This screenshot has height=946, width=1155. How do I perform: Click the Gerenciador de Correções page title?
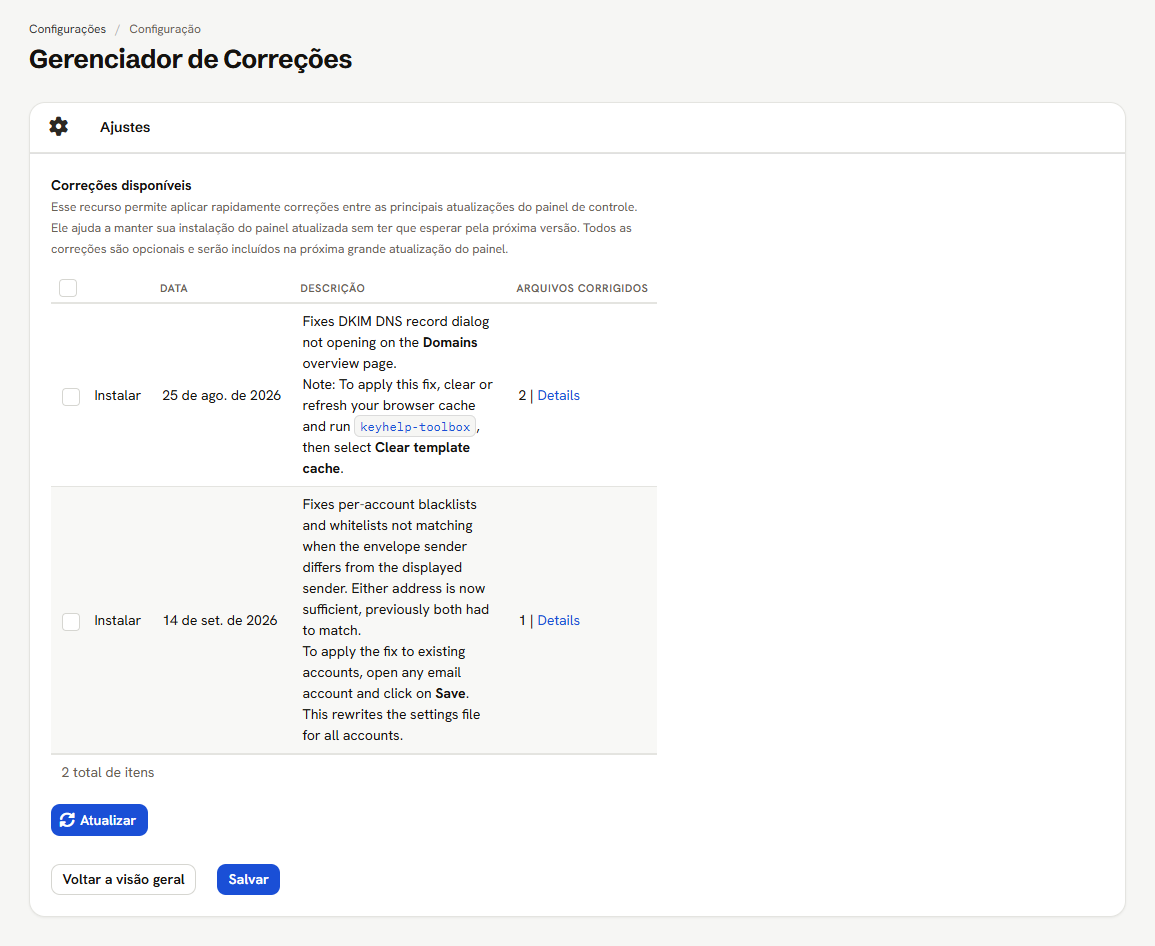[190, 59]
